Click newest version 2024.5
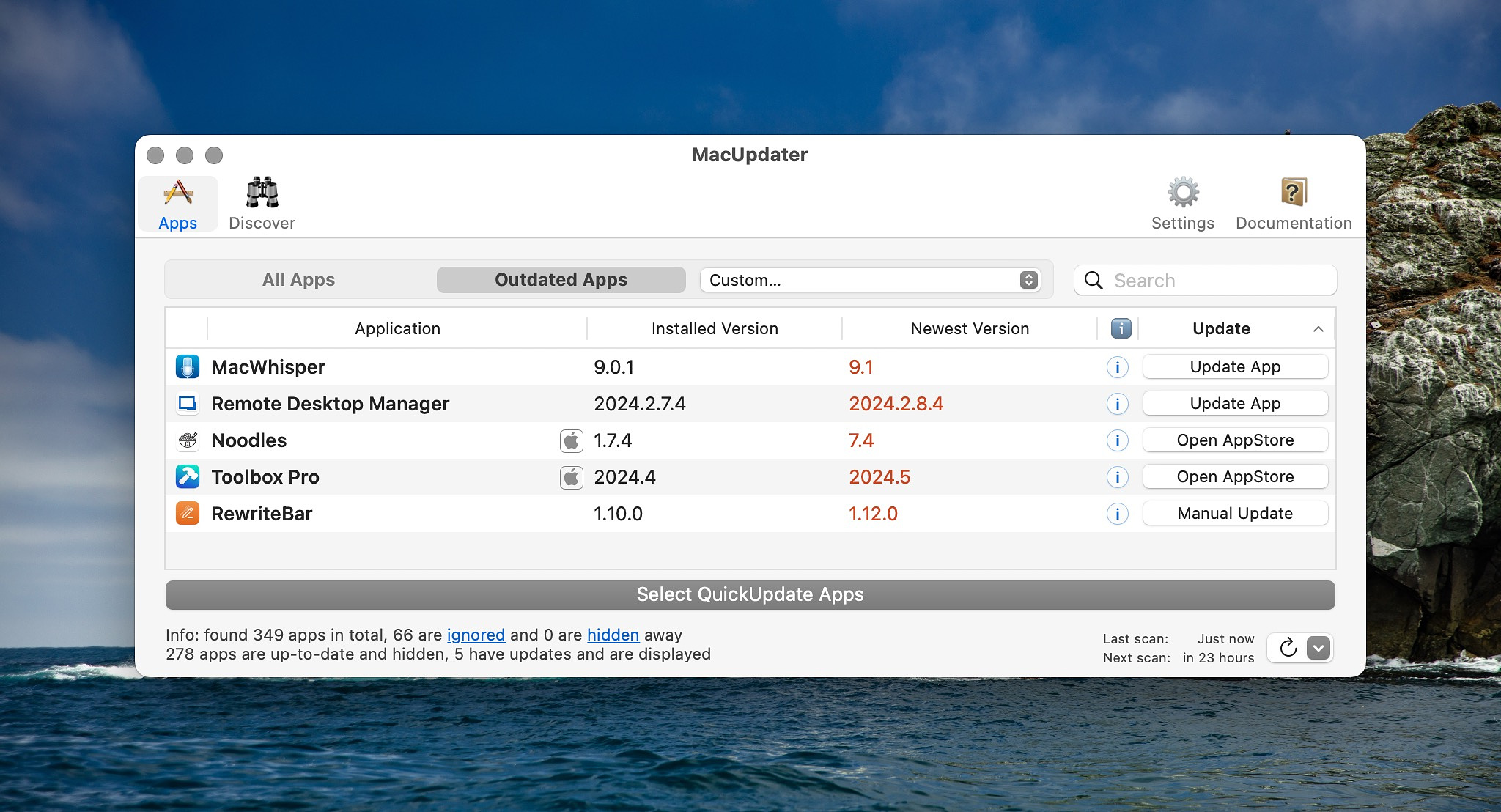Image resolution: width=1501 pixels, height=812 pixels. [879, 477]
